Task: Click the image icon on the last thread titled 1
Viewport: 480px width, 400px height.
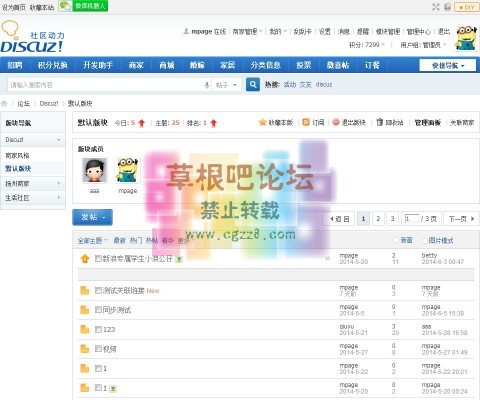Action: coord(113,388)
